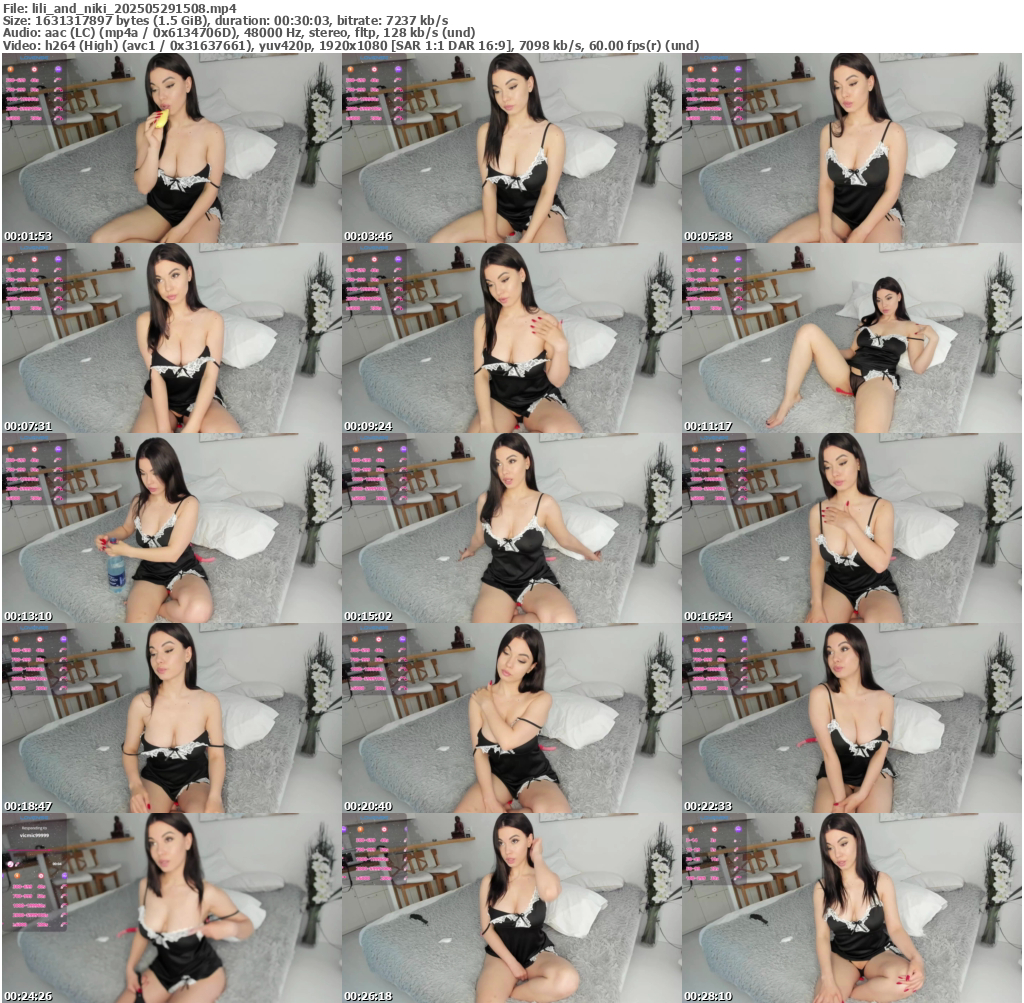This screenshot has width=1024, height=1003.
Task: Open the thumbnail at 00:13:10
Action: (x=171, y=528)
